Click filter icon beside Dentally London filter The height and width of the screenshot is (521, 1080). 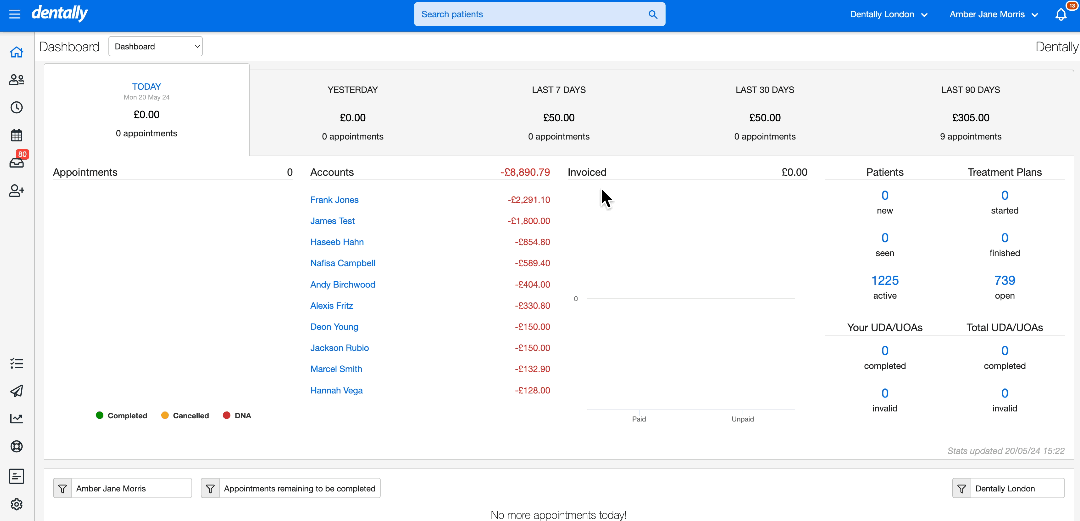[961, 489]
